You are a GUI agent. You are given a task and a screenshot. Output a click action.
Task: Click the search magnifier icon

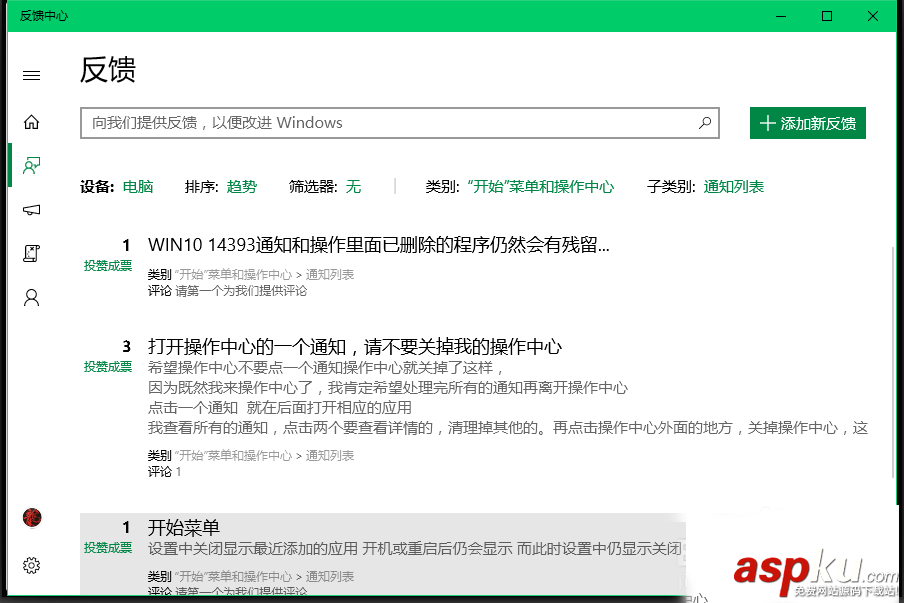(705, 123)
